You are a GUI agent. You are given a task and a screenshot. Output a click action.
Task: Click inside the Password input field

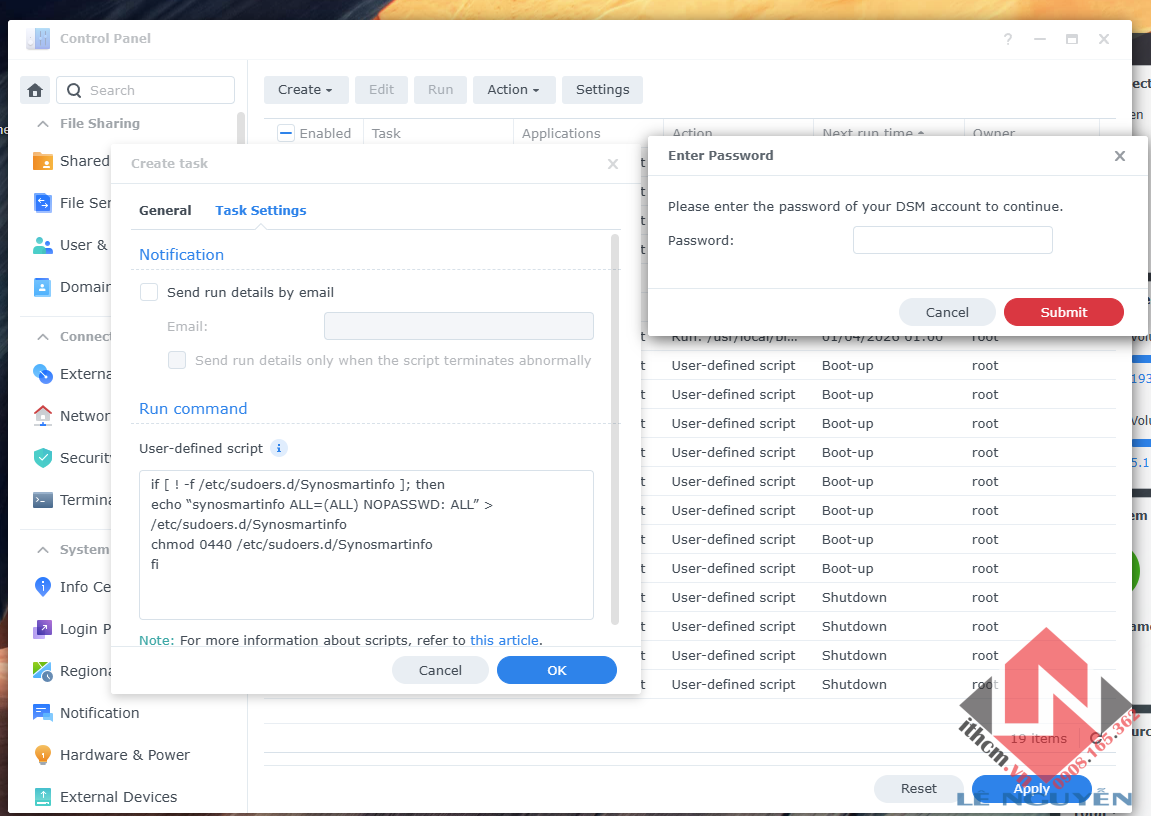[952, 239]
